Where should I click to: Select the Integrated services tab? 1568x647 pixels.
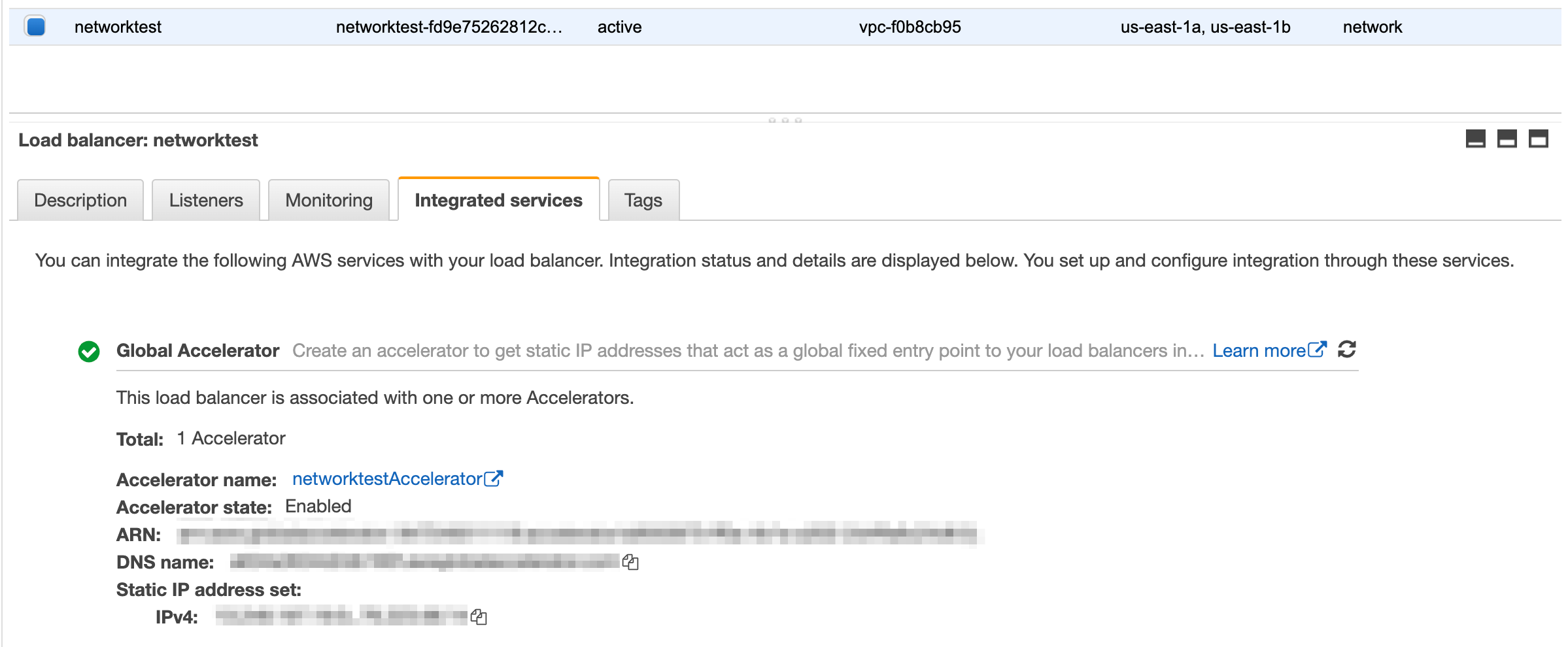(499, 199)
